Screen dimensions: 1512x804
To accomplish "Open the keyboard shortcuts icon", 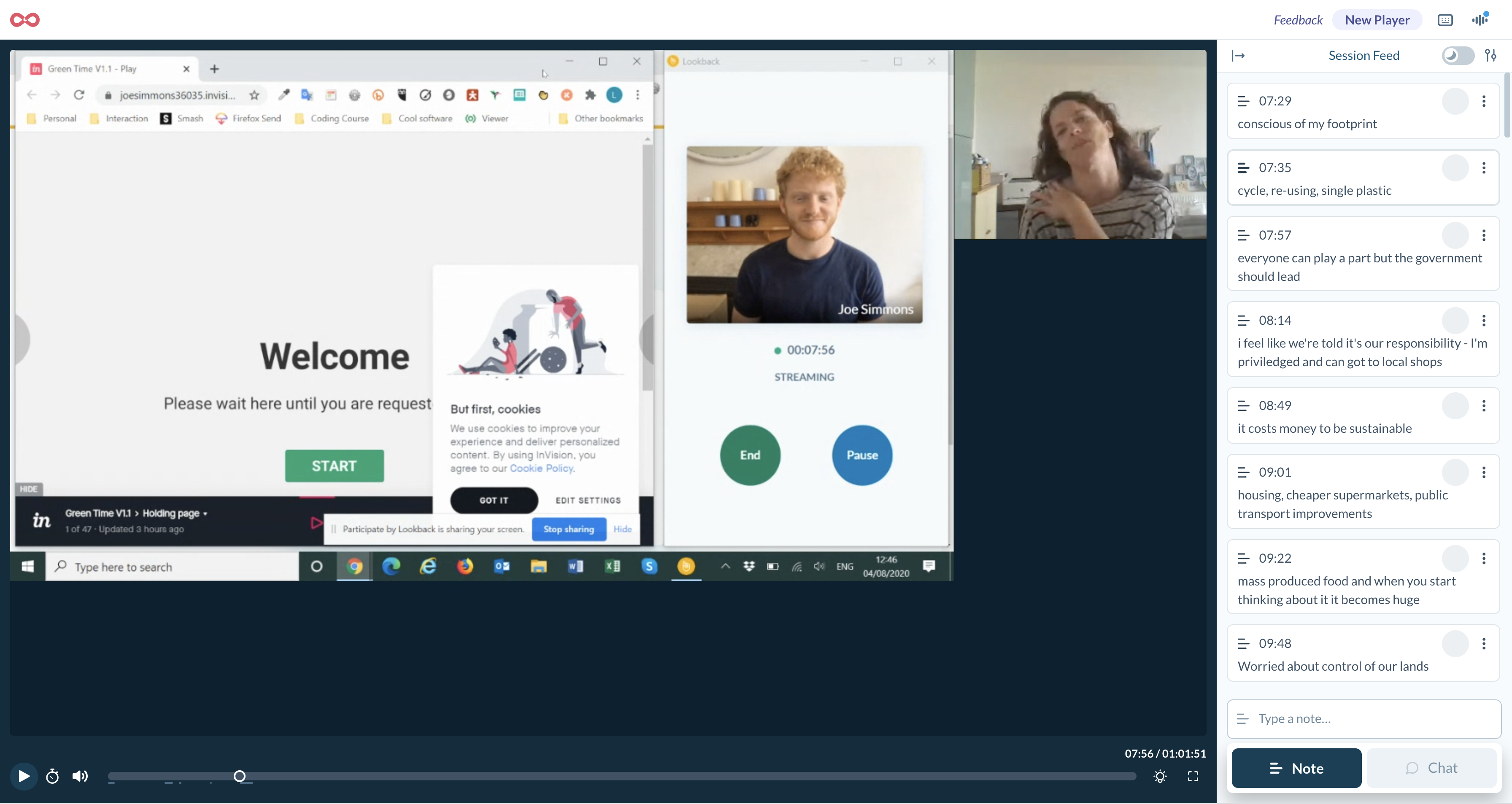I will click(x=1444, y=20).
